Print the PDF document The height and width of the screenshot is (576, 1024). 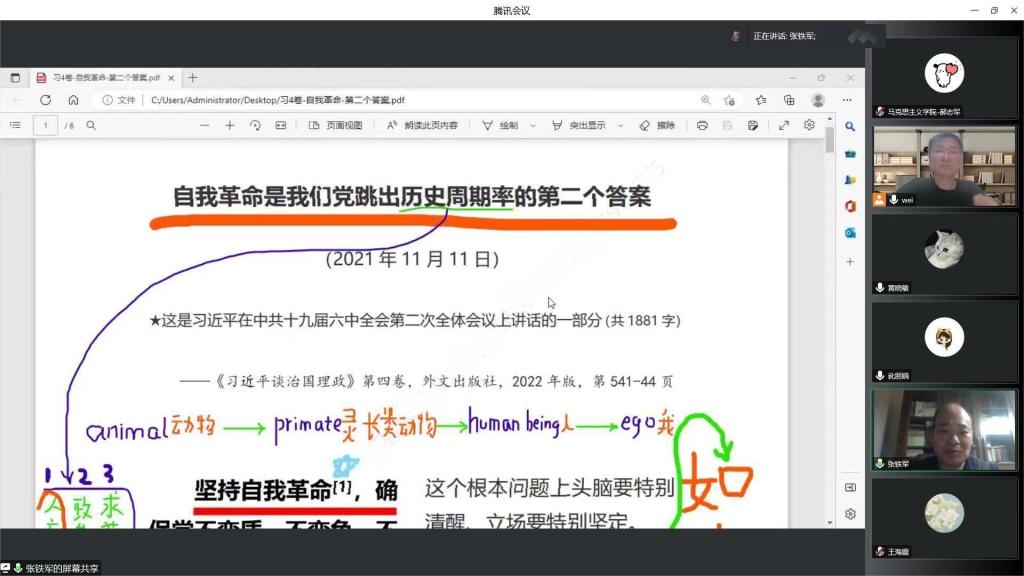702,125
